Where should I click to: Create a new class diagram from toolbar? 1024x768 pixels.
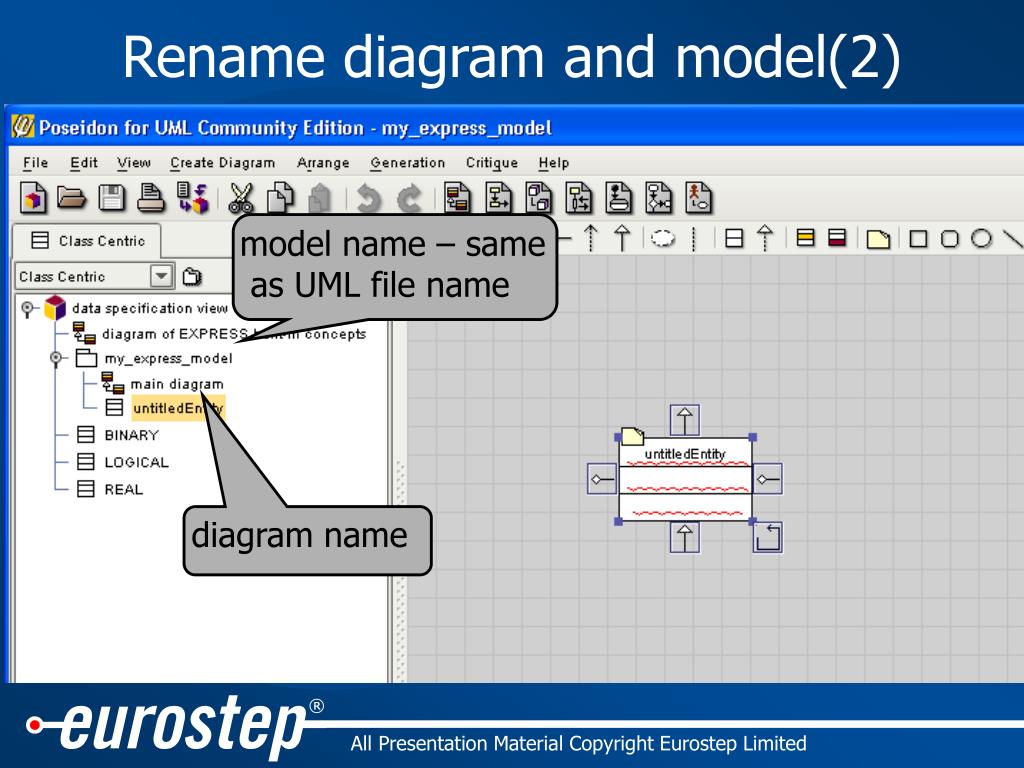457,198
